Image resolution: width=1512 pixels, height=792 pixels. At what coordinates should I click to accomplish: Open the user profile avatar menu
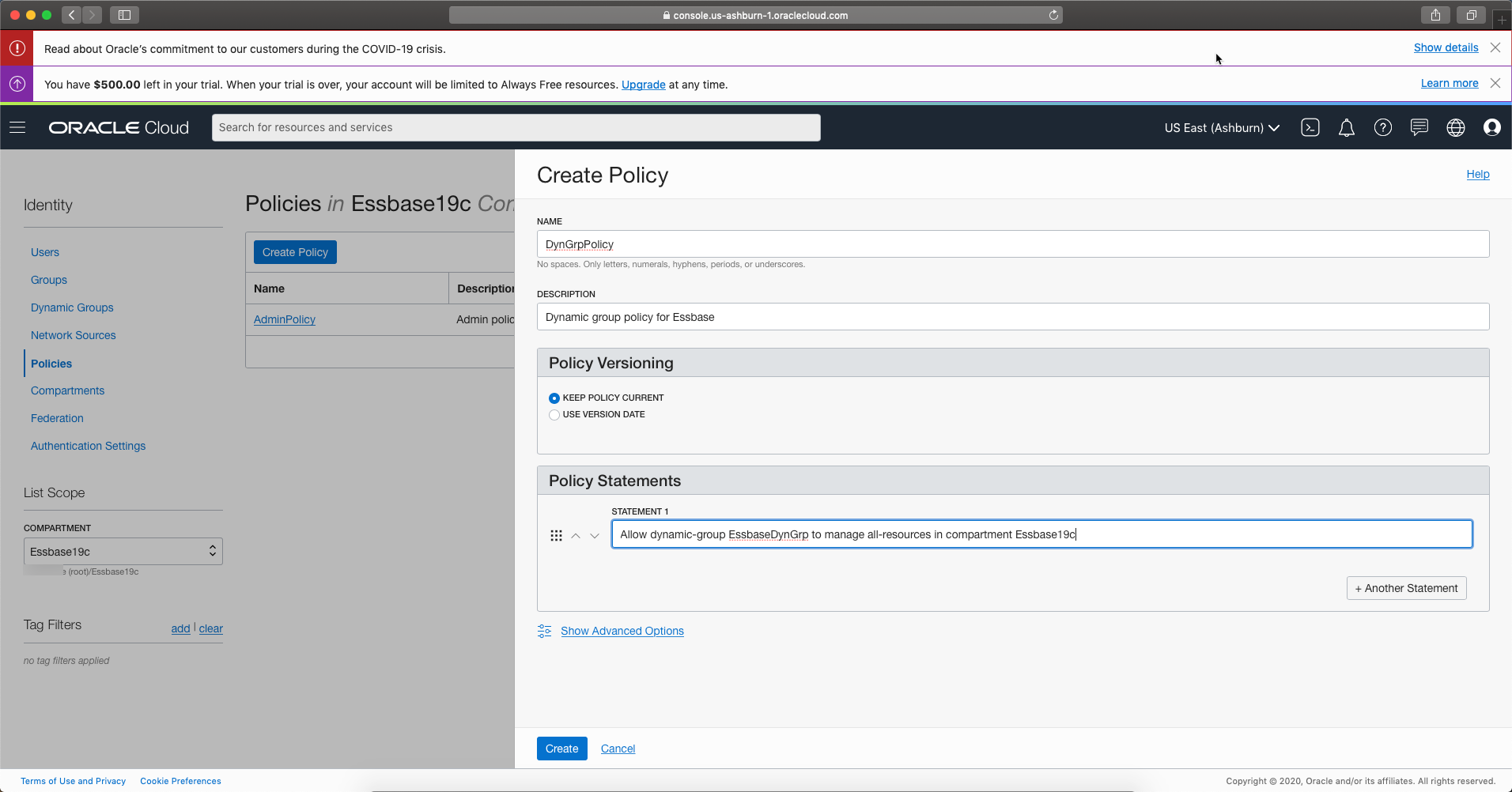1491,128
